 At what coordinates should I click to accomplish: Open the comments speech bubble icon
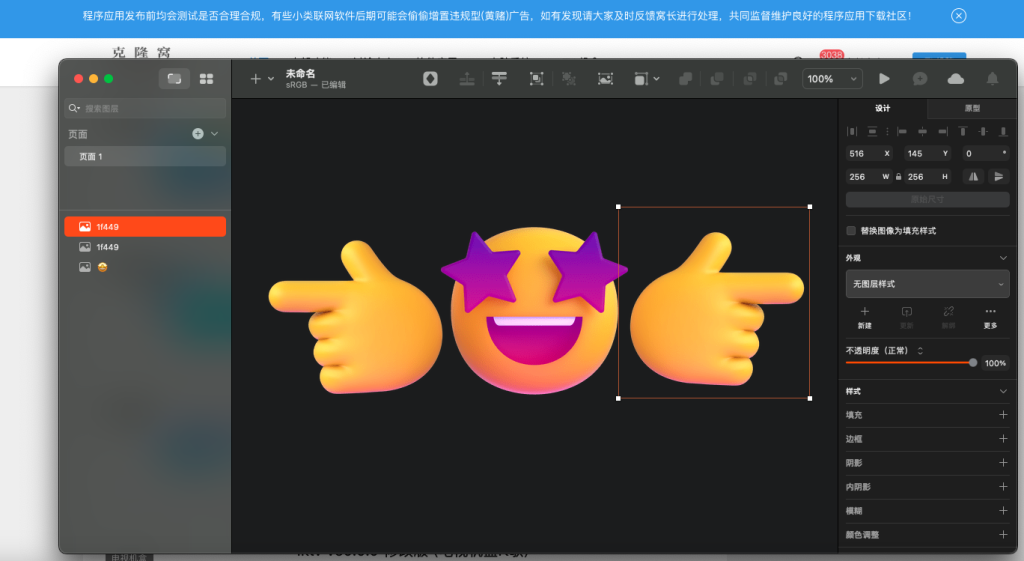click(x=920, y=79)
